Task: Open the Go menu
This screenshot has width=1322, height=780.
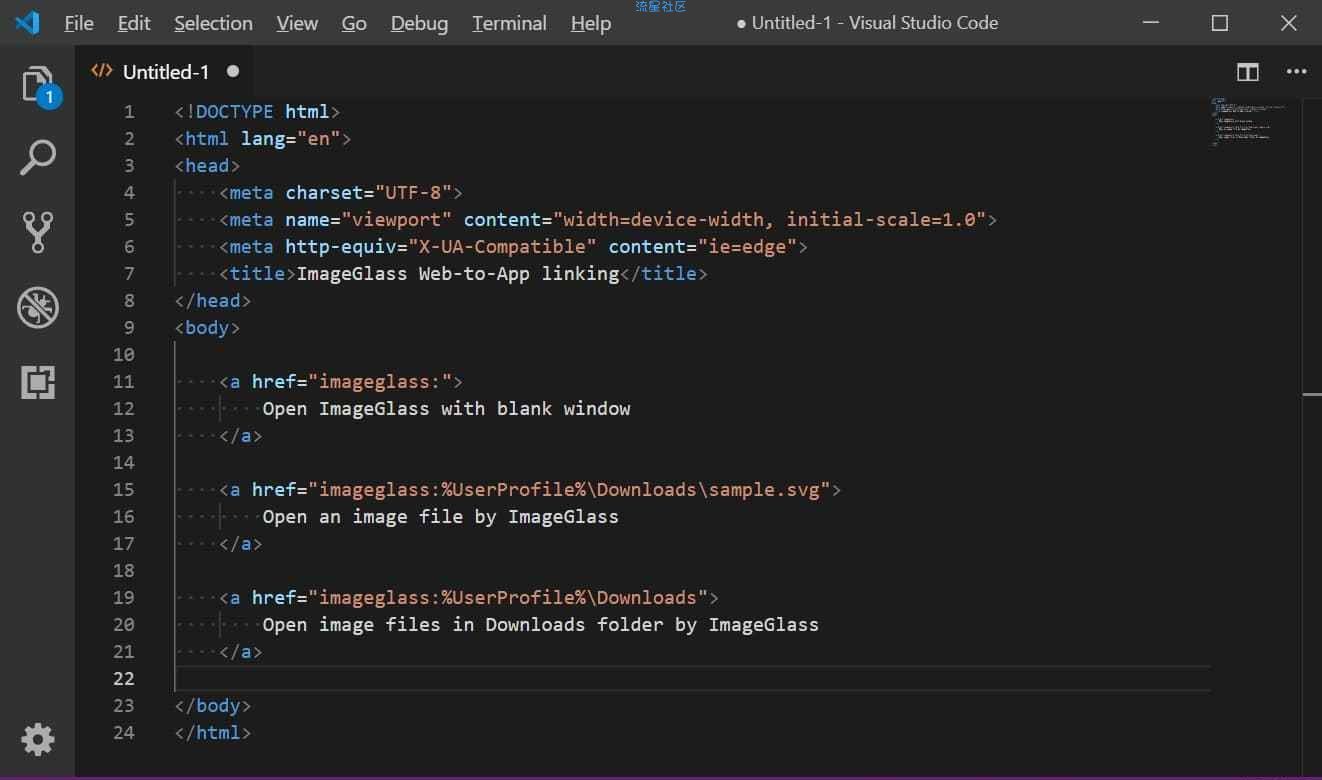Action: pos(354,23)
